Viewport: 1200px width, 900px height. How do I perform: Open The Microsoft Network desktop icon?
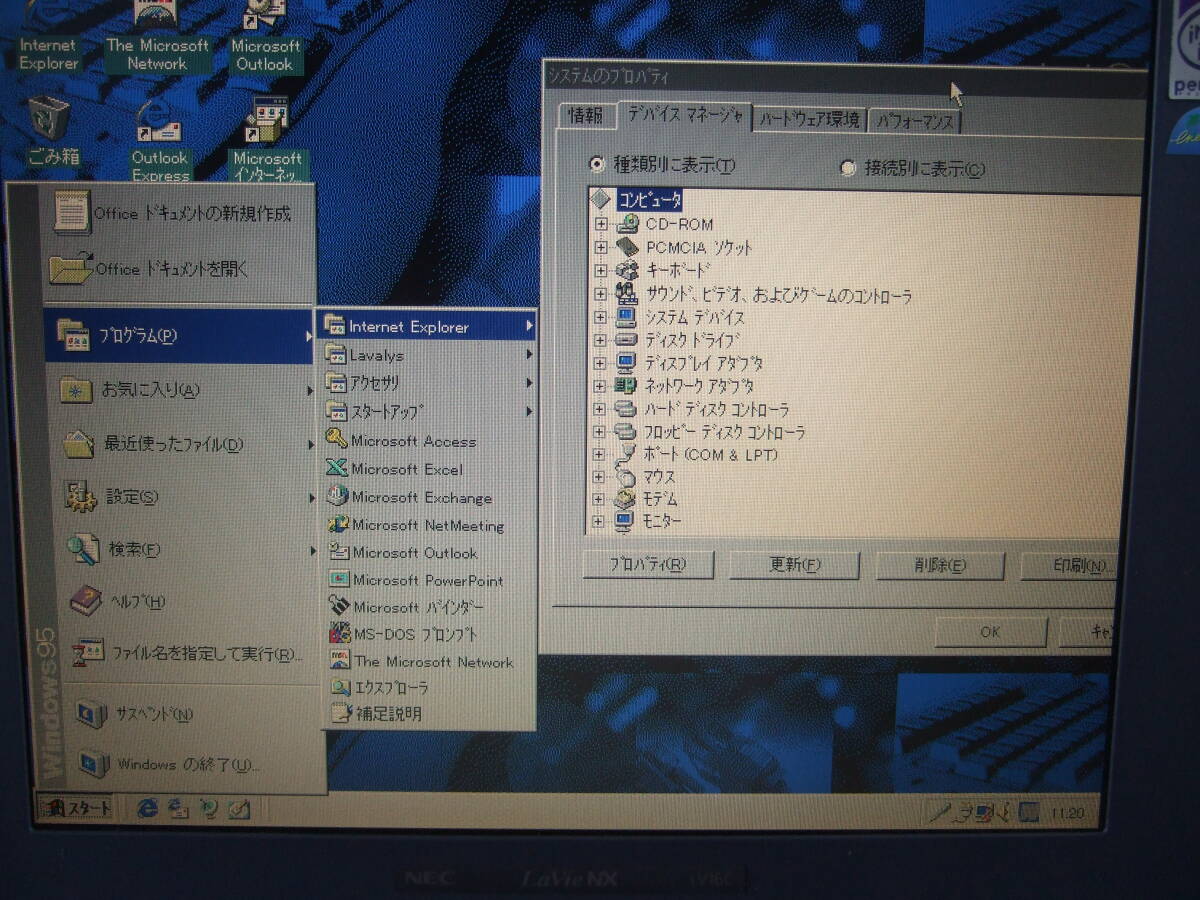click(157, 35)
